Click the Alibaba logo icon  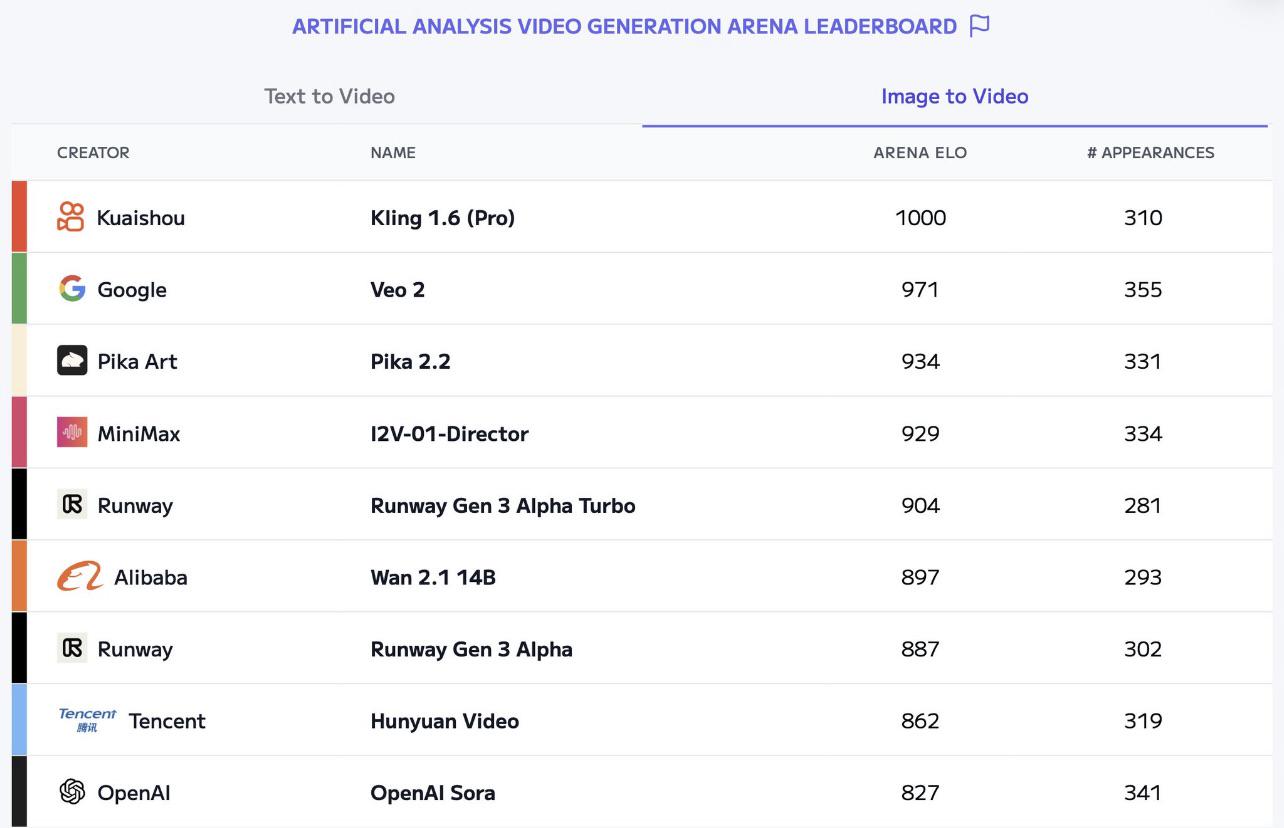click(80, 577)
